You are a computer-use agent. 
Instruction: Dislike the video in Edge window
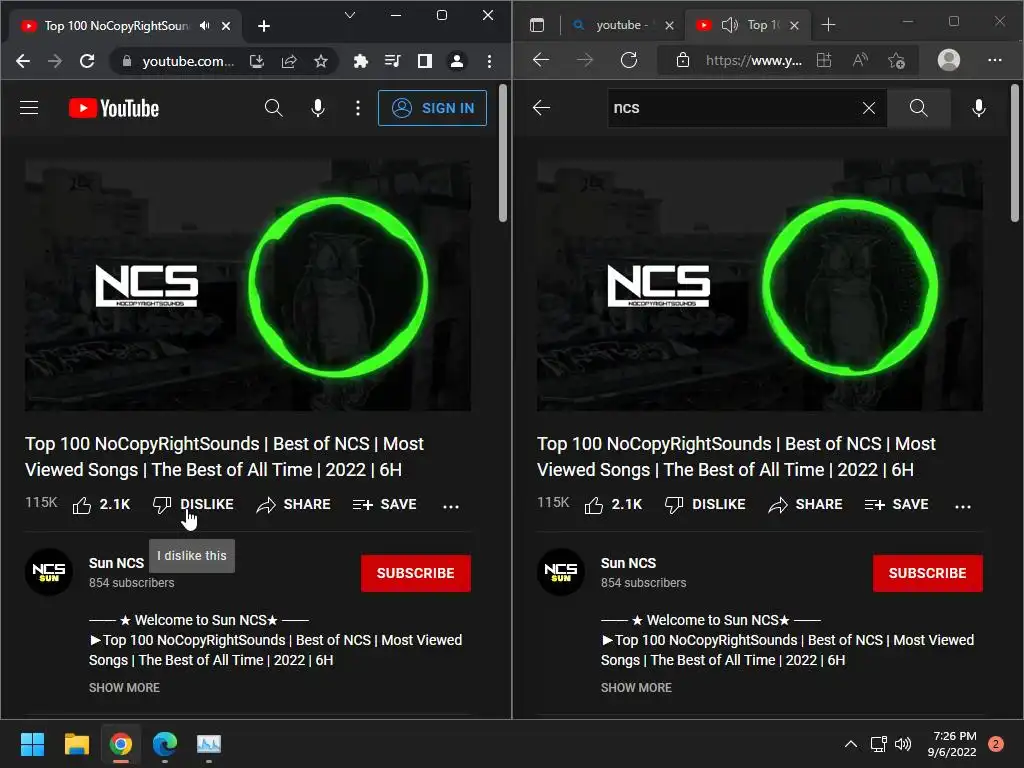click(x=705, y=504)
